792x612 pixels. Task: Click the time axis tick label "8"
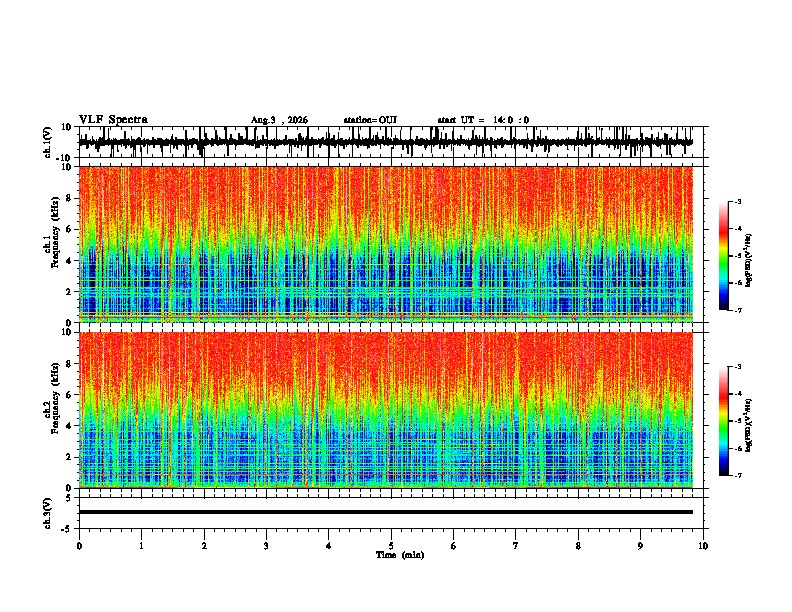(578, 546)
